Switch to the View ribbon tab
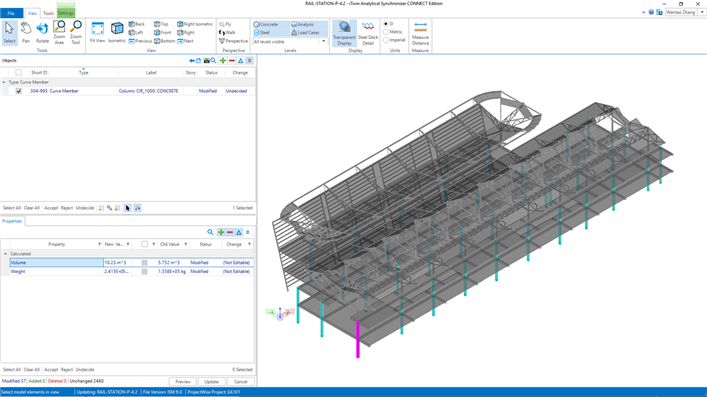Viewport: 707px width, 397px height. click(x=32, y=13)
